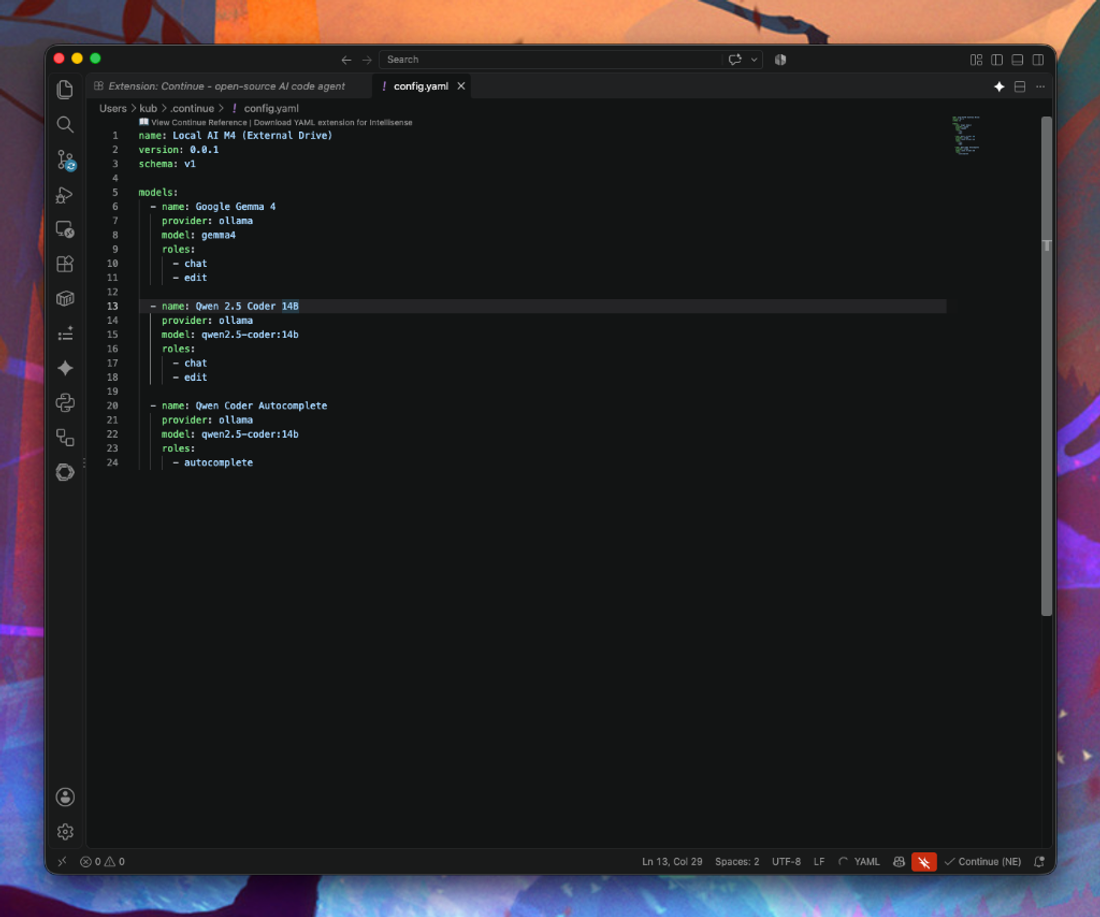Change indentation Spaces: 2
The width and height of the screenshot is (1100, 917).
pyautogui.click(x=737, y=862)
